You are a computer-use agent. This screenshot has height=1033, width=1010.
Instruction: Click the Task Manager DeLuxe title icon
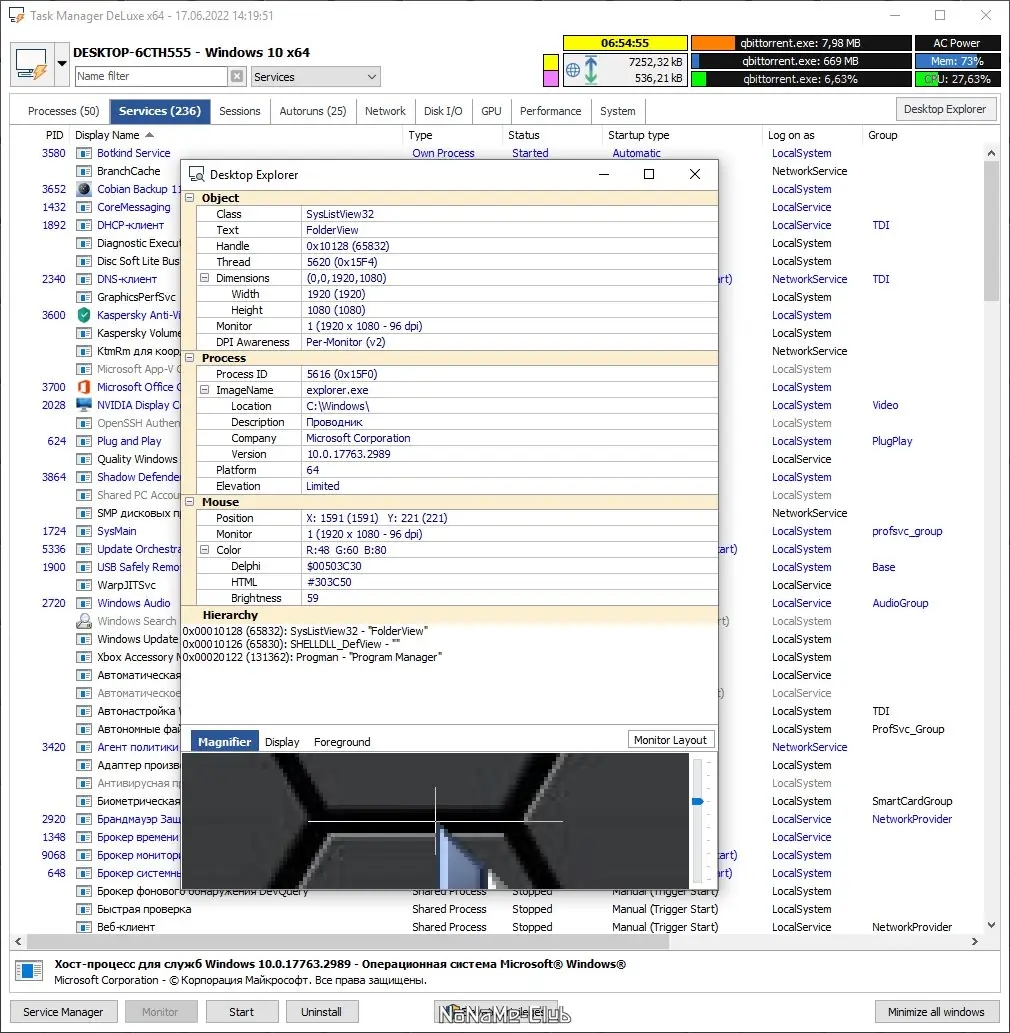tap(16, 15)
